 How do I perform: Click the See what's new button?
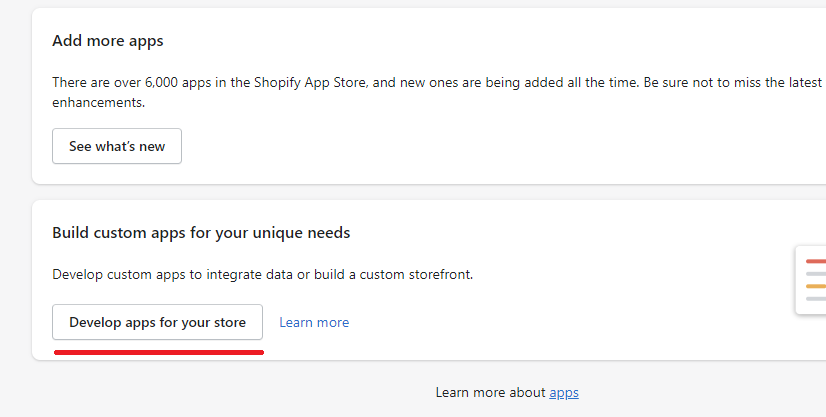[x=117, y=146]
